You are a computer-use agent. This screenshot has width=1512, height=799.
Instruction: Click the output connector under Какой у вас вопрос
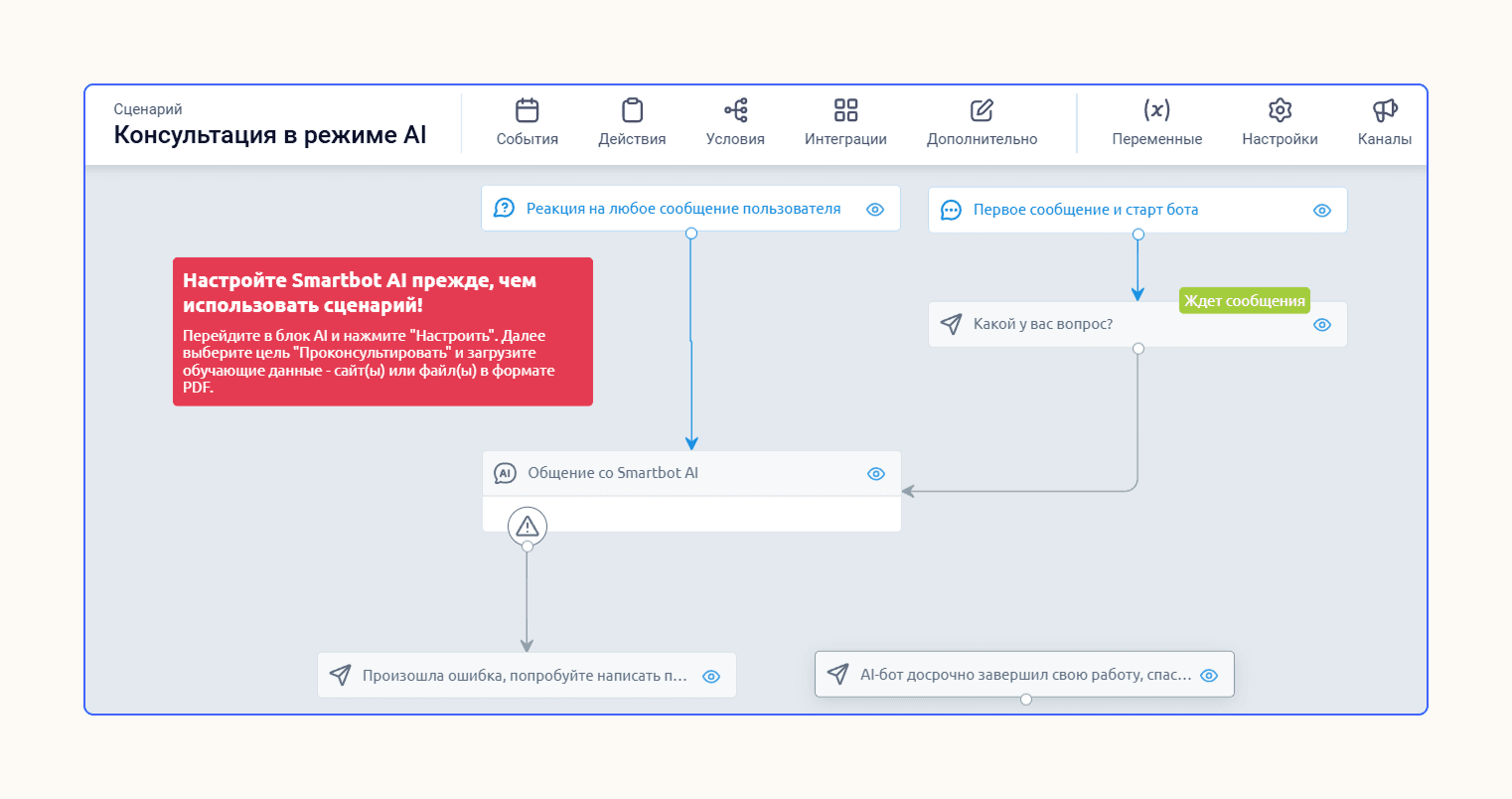[1138, 349]
